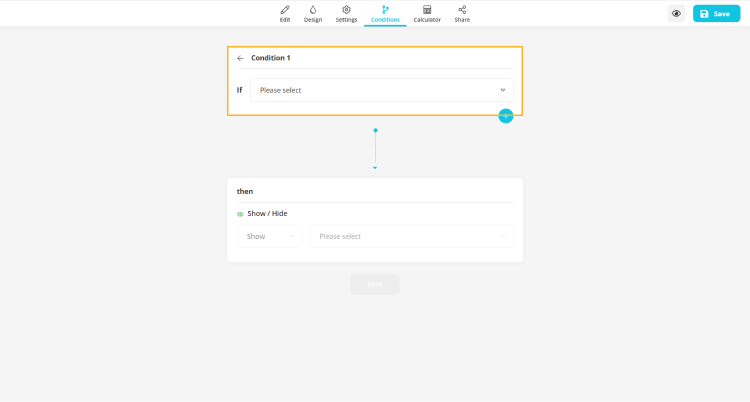Switch to the Conditions tab

tap(385, 14)
